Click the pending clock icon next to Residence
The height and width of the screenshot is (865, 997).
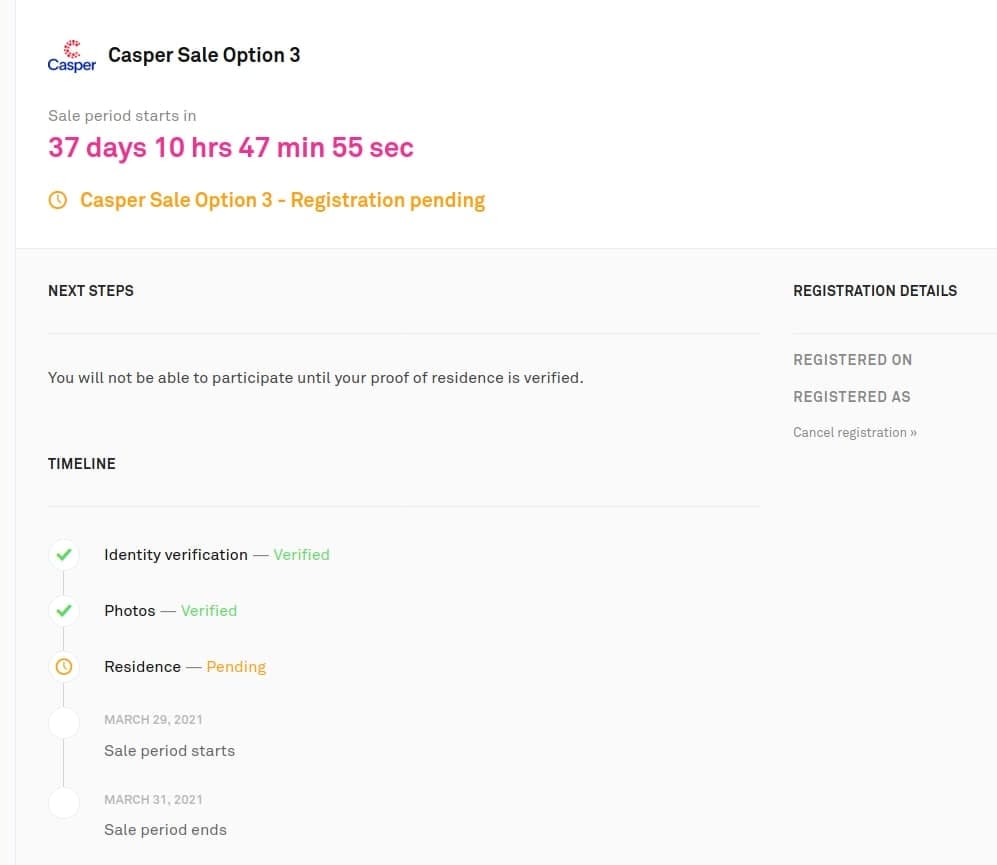64,667
